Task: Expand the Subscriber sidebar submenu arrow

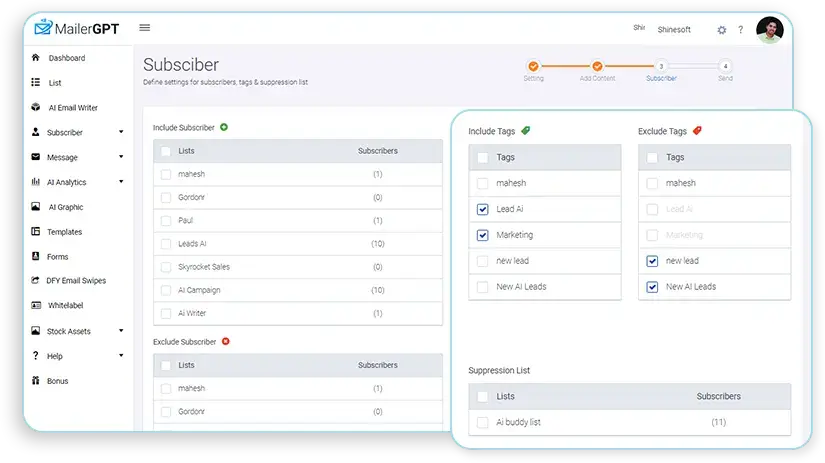Action: click(121, 132)
